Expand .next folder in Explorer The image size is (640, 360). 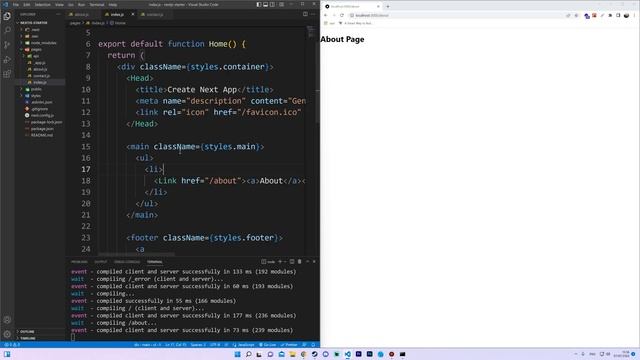click(35, 29)
